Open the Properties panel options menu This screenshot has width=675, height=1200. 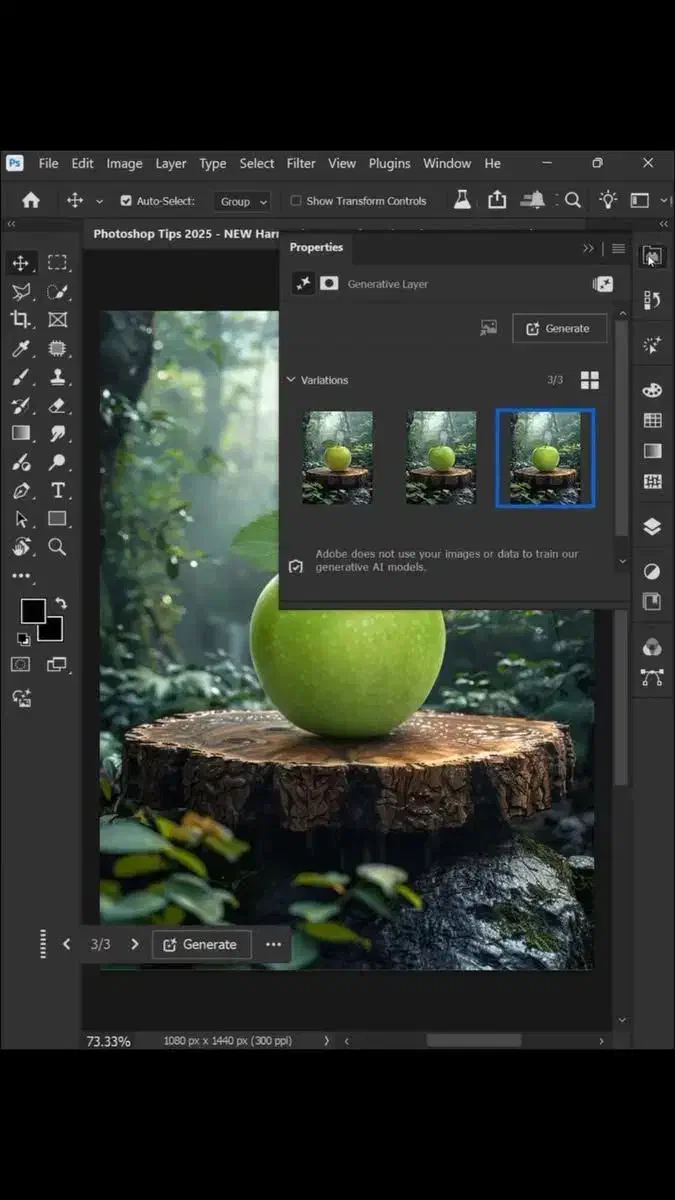[x=618, y=248]
